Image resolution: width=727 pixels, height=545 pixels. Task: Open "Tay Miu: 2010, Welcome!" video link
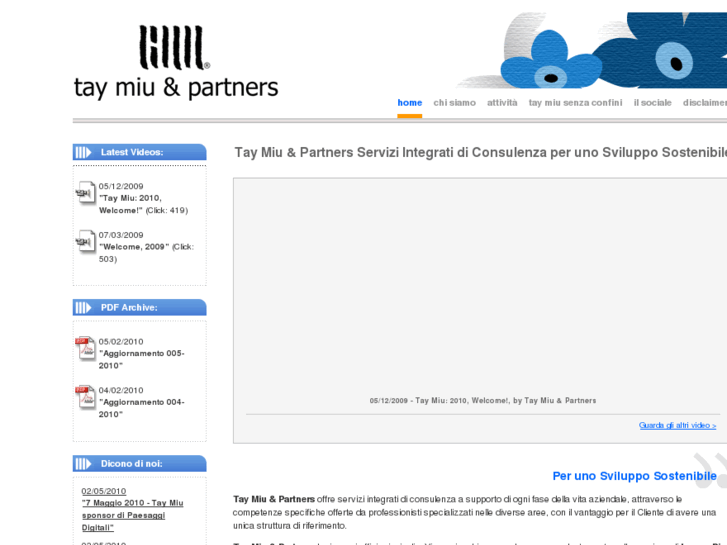[x=130, y=204]
